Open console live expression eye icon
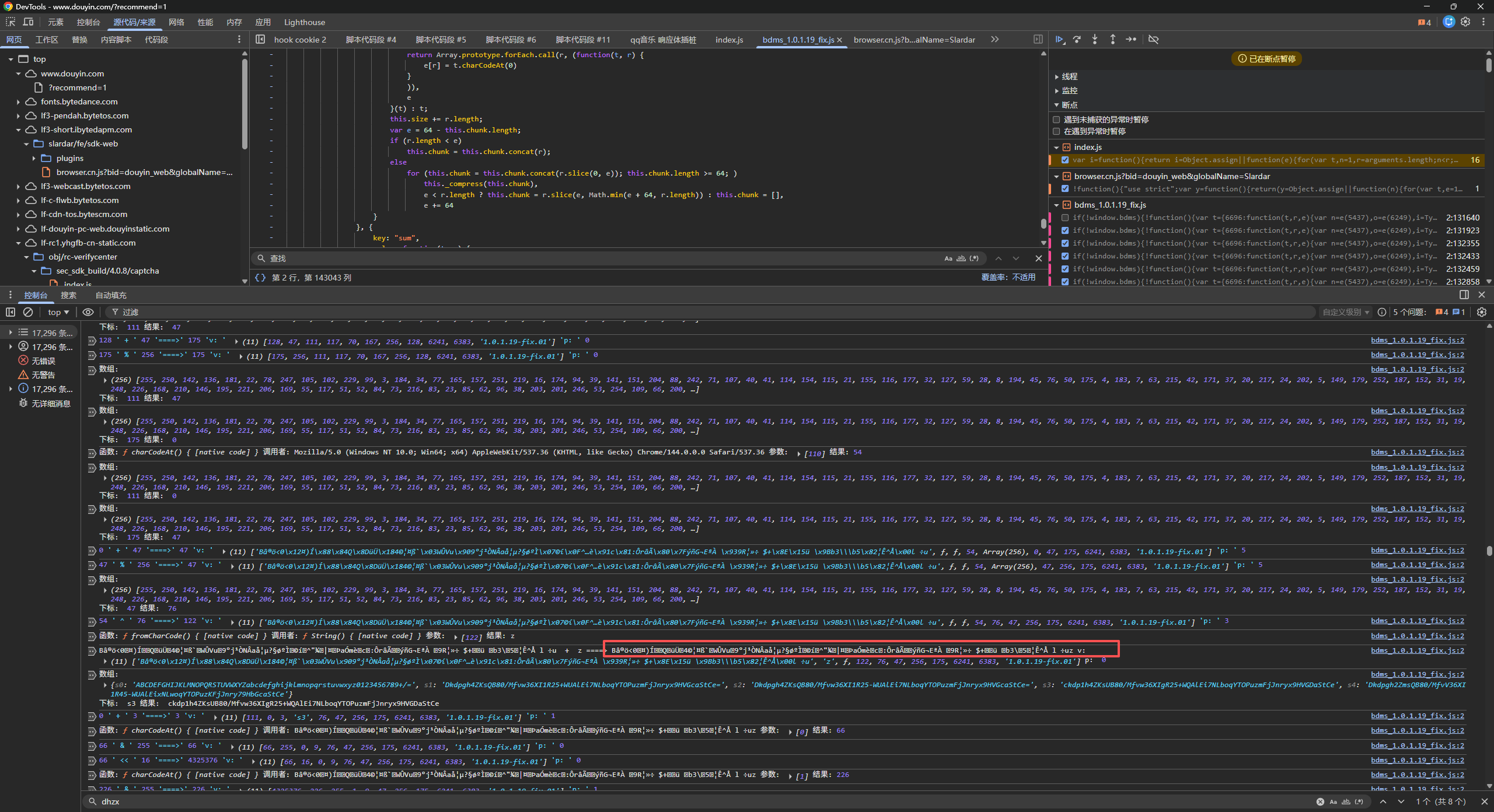This screenshot has height=812, width=1494. (x=88, y=312)
